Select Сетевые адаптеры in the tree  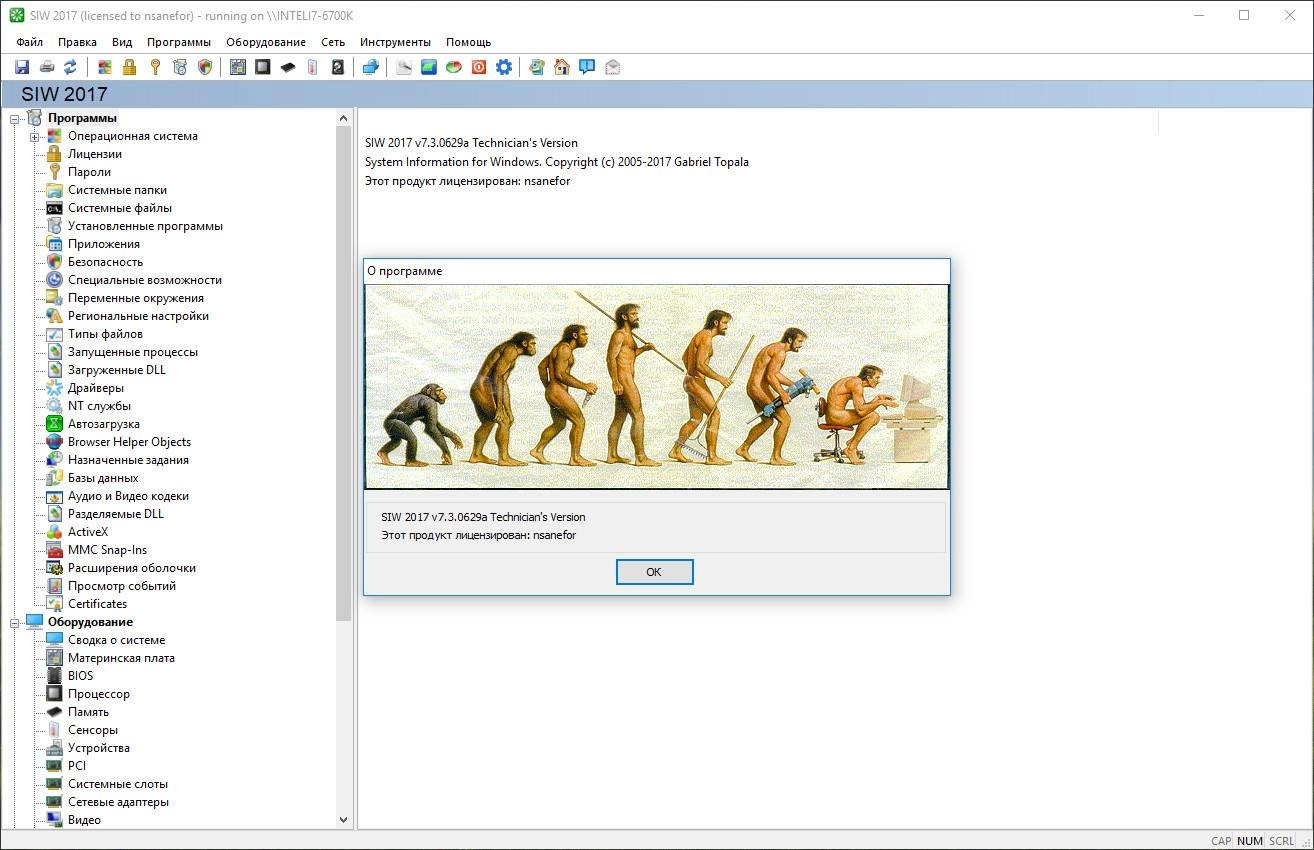coord(118,802)
